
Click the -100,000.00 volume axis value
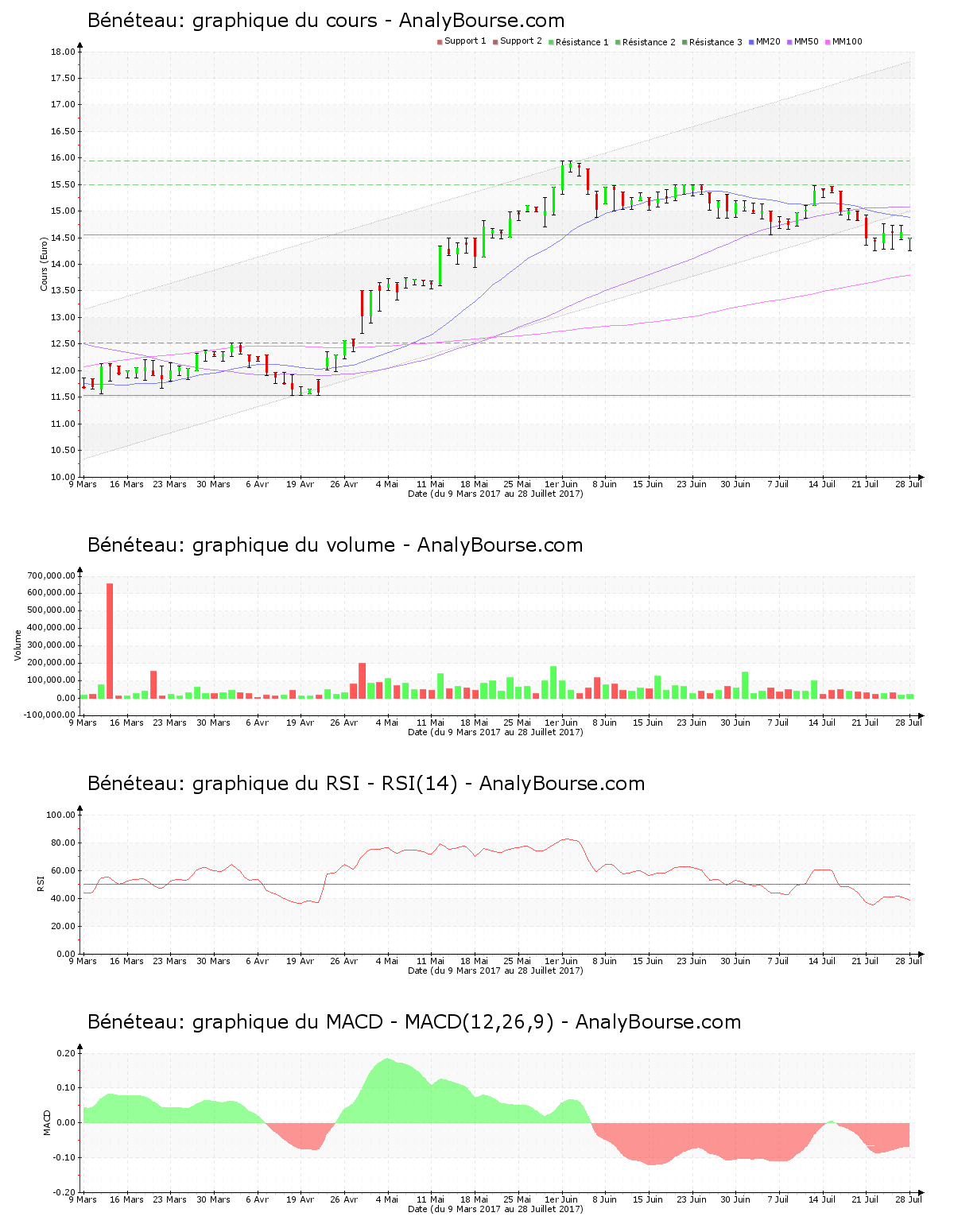(x=49, y=715)
